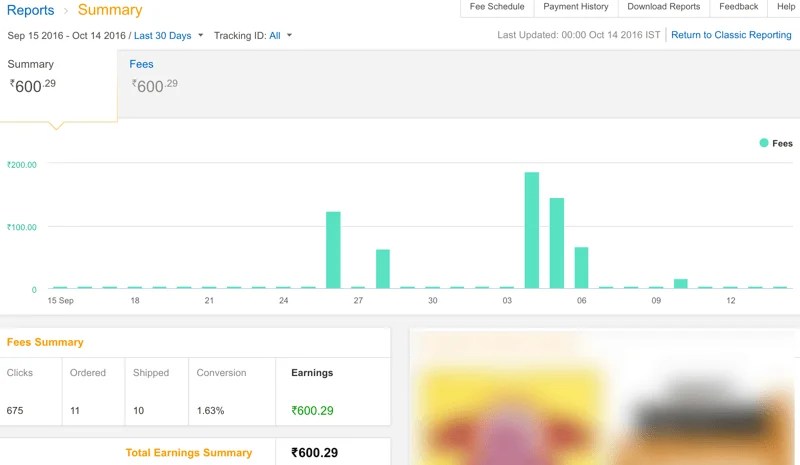Select the Fees ₹600.29 card

point(153,77)
